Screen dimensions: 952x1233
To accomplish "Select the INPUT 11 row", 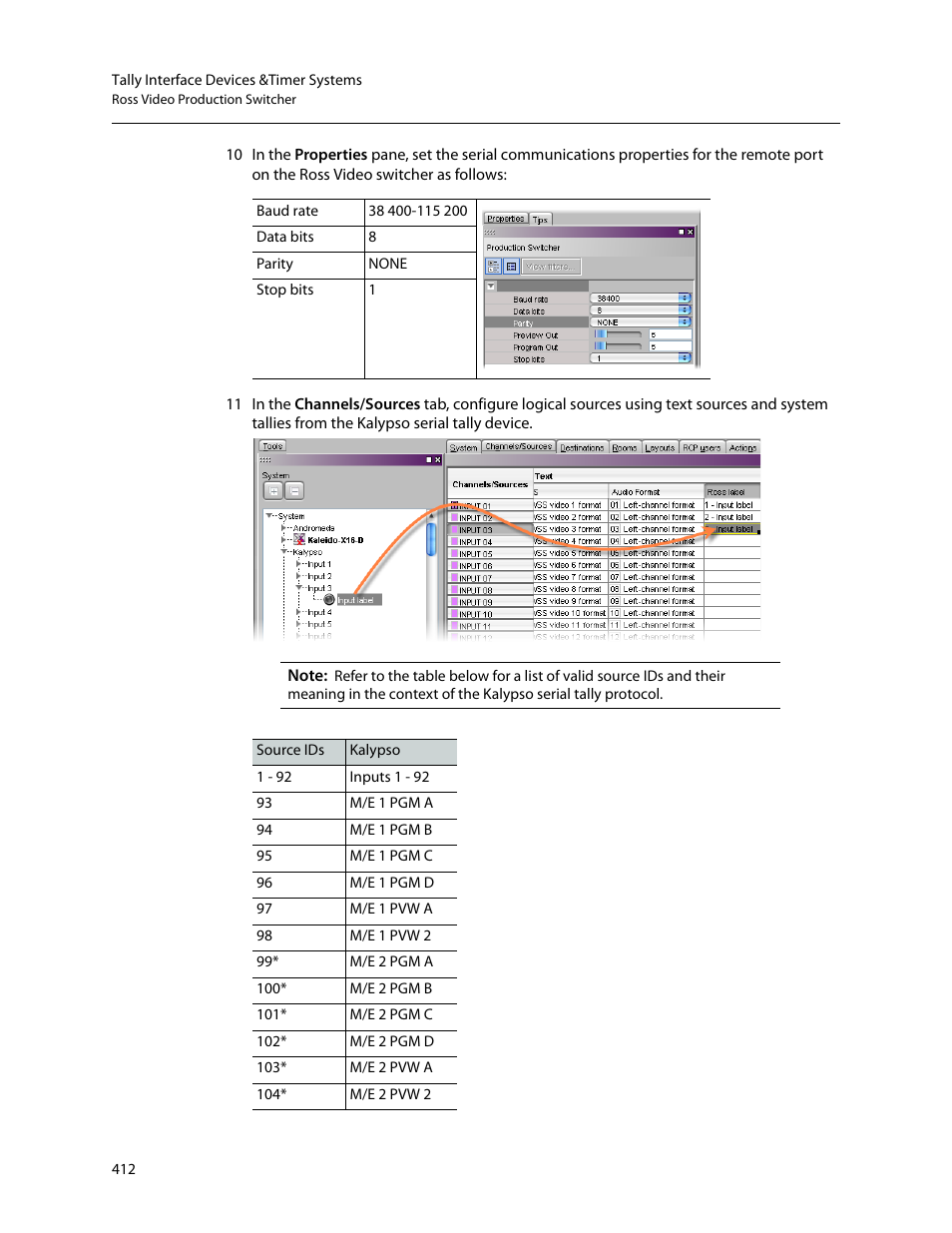I will (491, 626).
